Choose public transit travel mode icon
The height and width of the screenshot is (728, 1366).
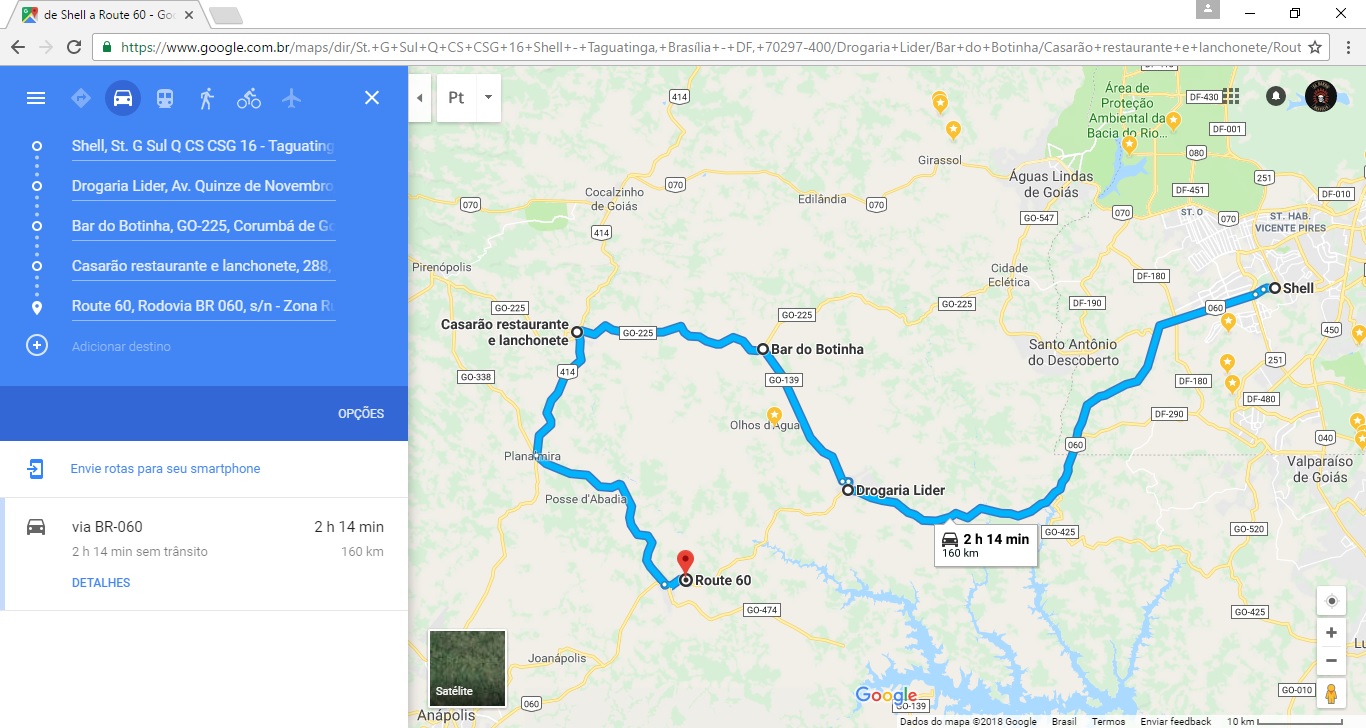click(165, 98)
